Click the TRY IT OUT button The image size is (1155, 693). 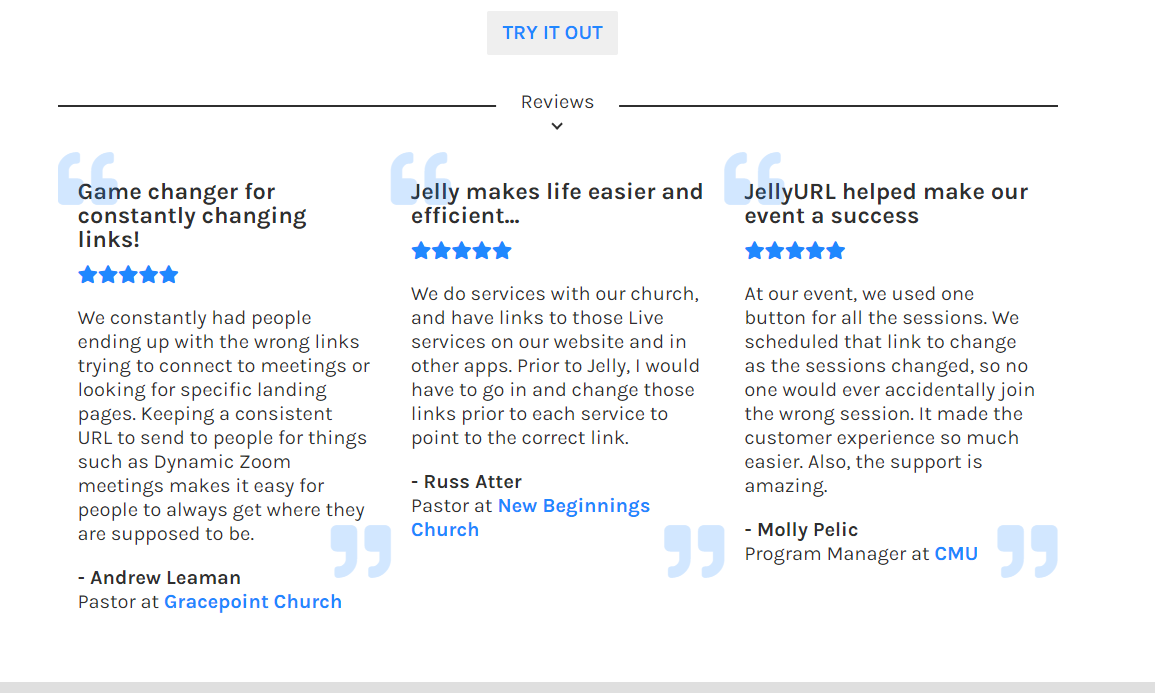click(x=552, y=33)
